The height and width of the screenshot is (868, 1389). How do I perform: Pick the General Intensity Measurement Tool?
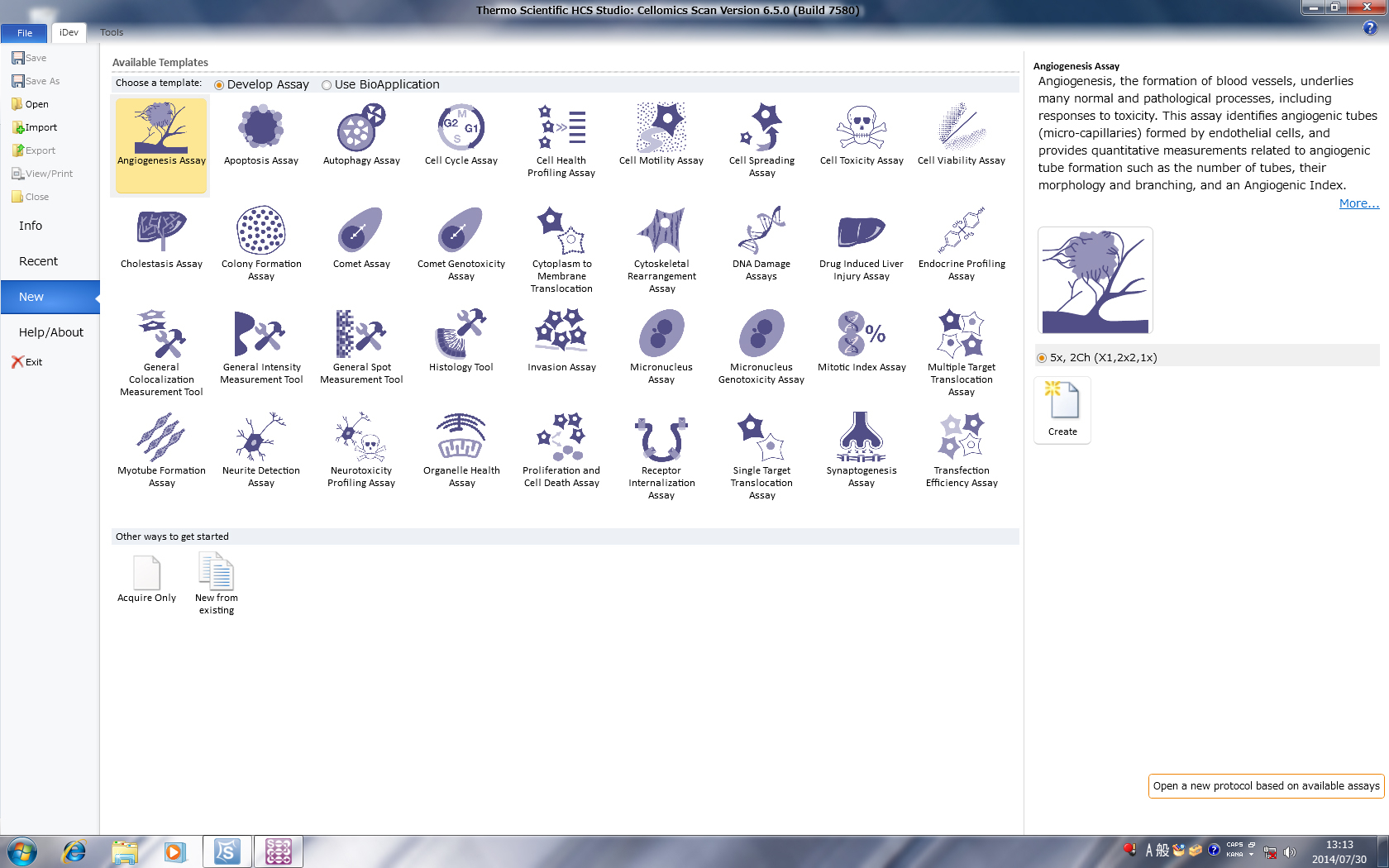pyautogui.click(x=261, y=348)
